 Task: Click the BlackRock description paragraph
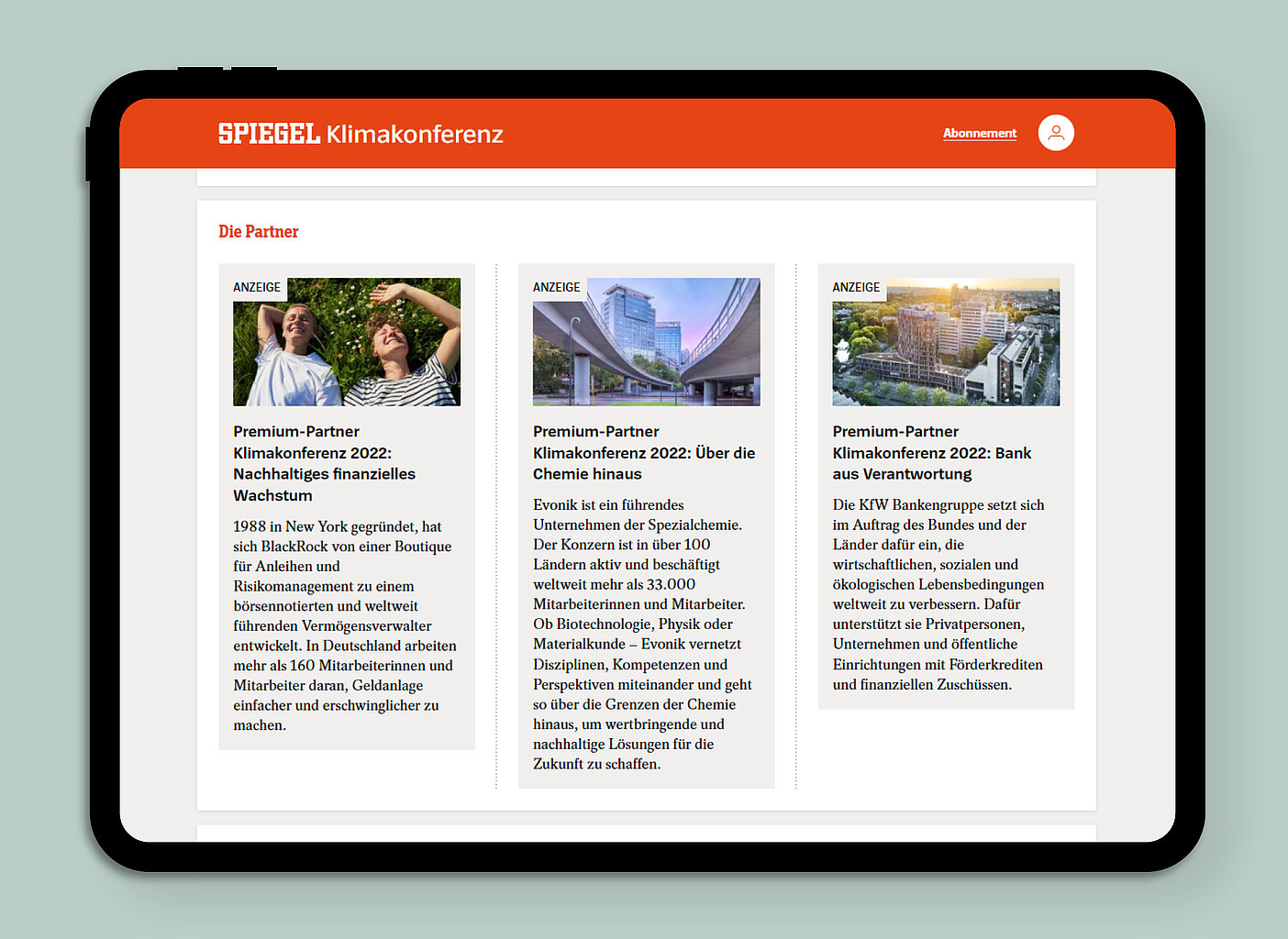343,625
